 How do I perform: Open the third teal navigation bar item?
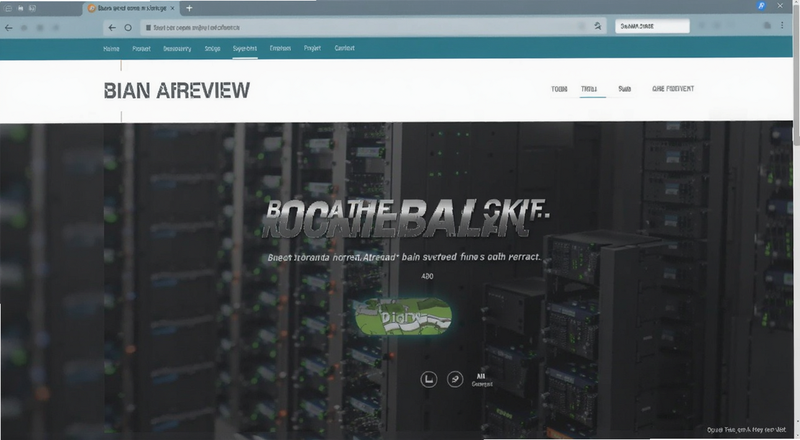click(177, 48)
